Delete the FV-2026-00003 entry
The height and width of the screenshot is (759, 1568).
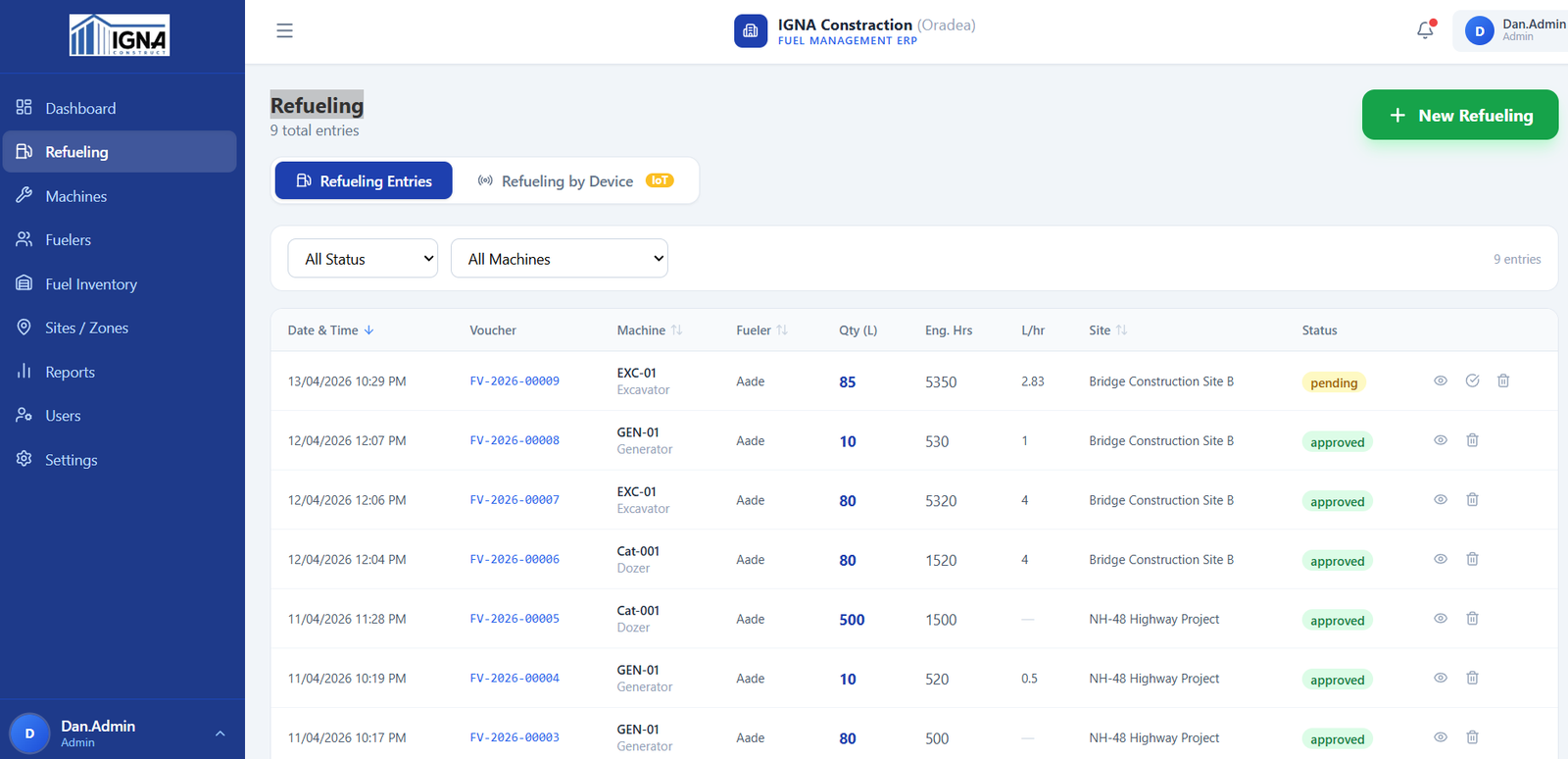tap(1472, 737)
